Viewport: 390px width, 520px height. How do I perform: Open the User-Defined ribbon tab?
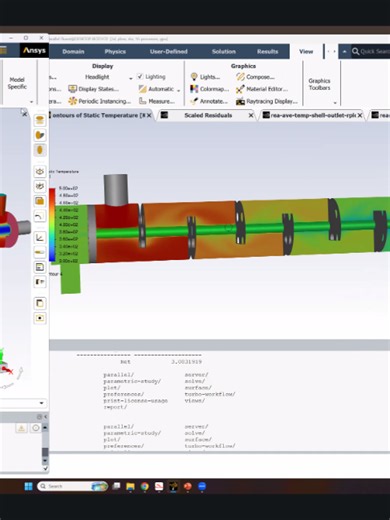click(x=169, y=52)
